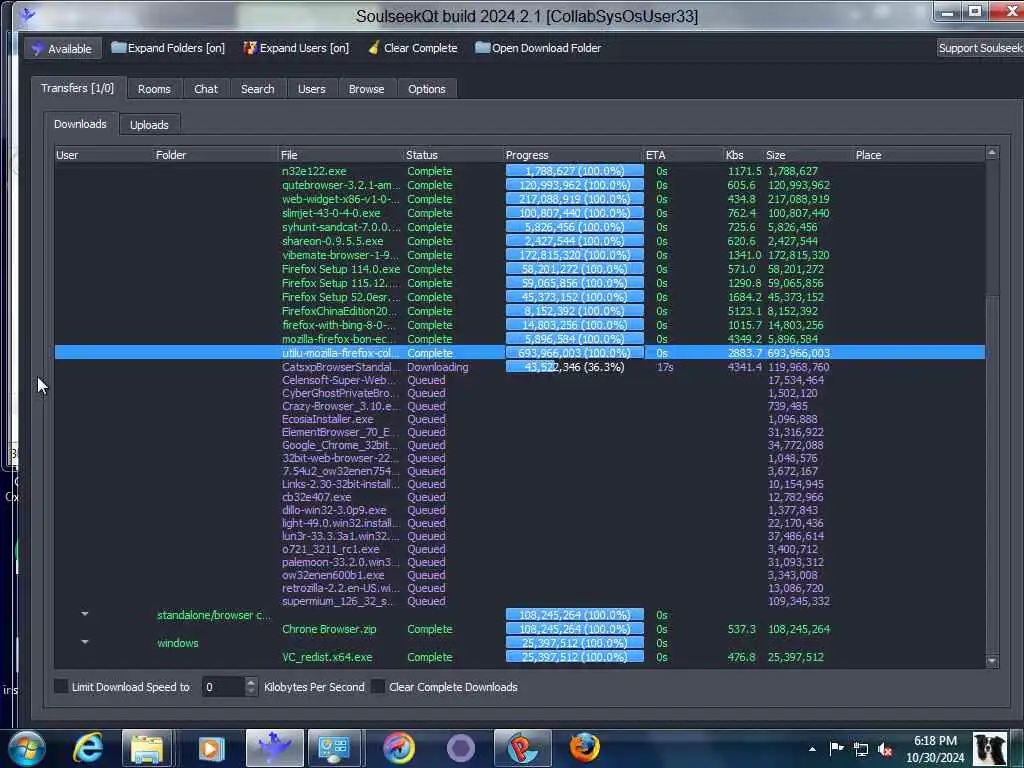Toggle Expand Folders [on] button
This screenshot has height=768, width=1024.
click(168, 48)
